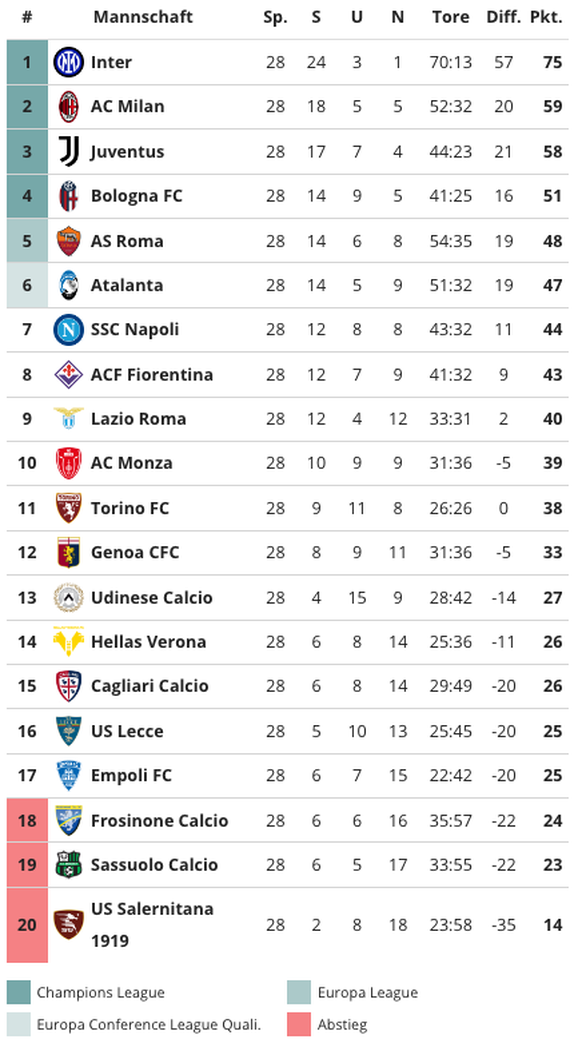Select the Mannschaft column header
Screen dimensions: 582x1043
click(143, 17)
